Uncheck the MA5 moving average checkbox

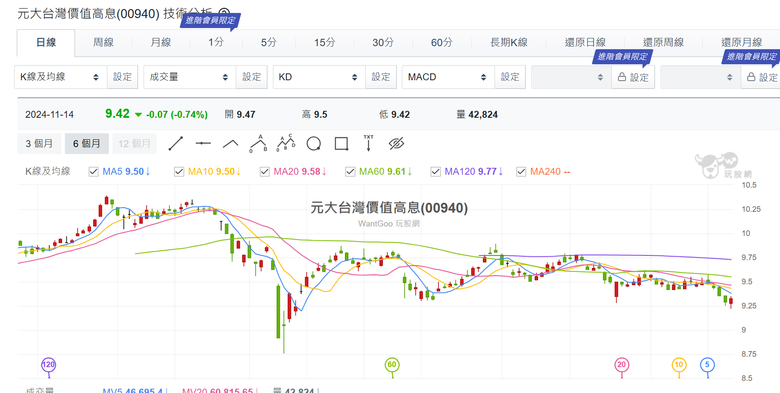[93, 172]
